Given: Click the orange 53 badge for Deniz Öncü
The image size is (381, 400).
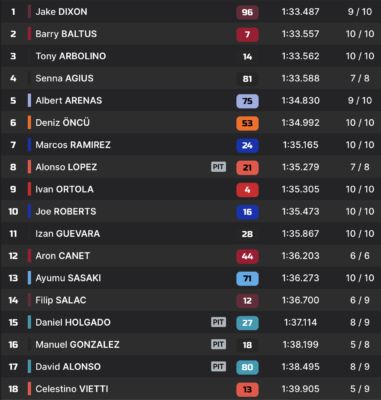Looking at the screenshot, I should pyautogui.click(x=247, y=123).
